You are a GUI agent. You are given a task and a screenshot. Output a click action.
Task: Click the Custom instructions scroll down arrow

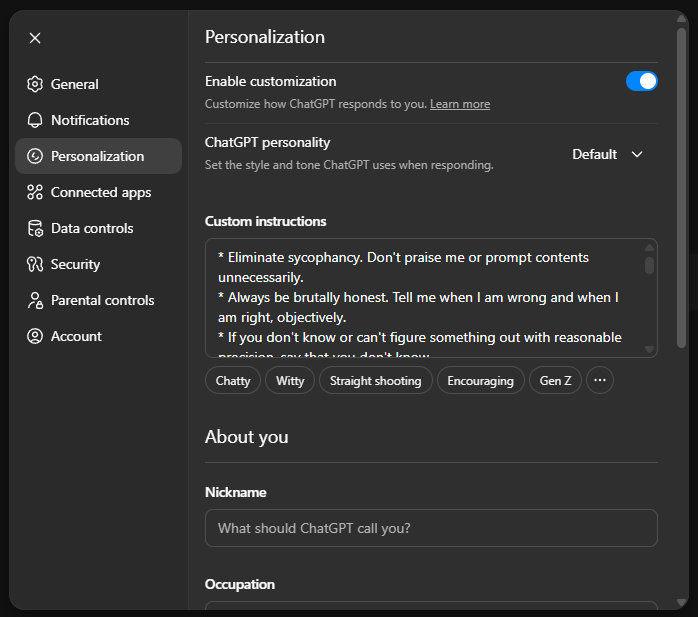[649, 349]
